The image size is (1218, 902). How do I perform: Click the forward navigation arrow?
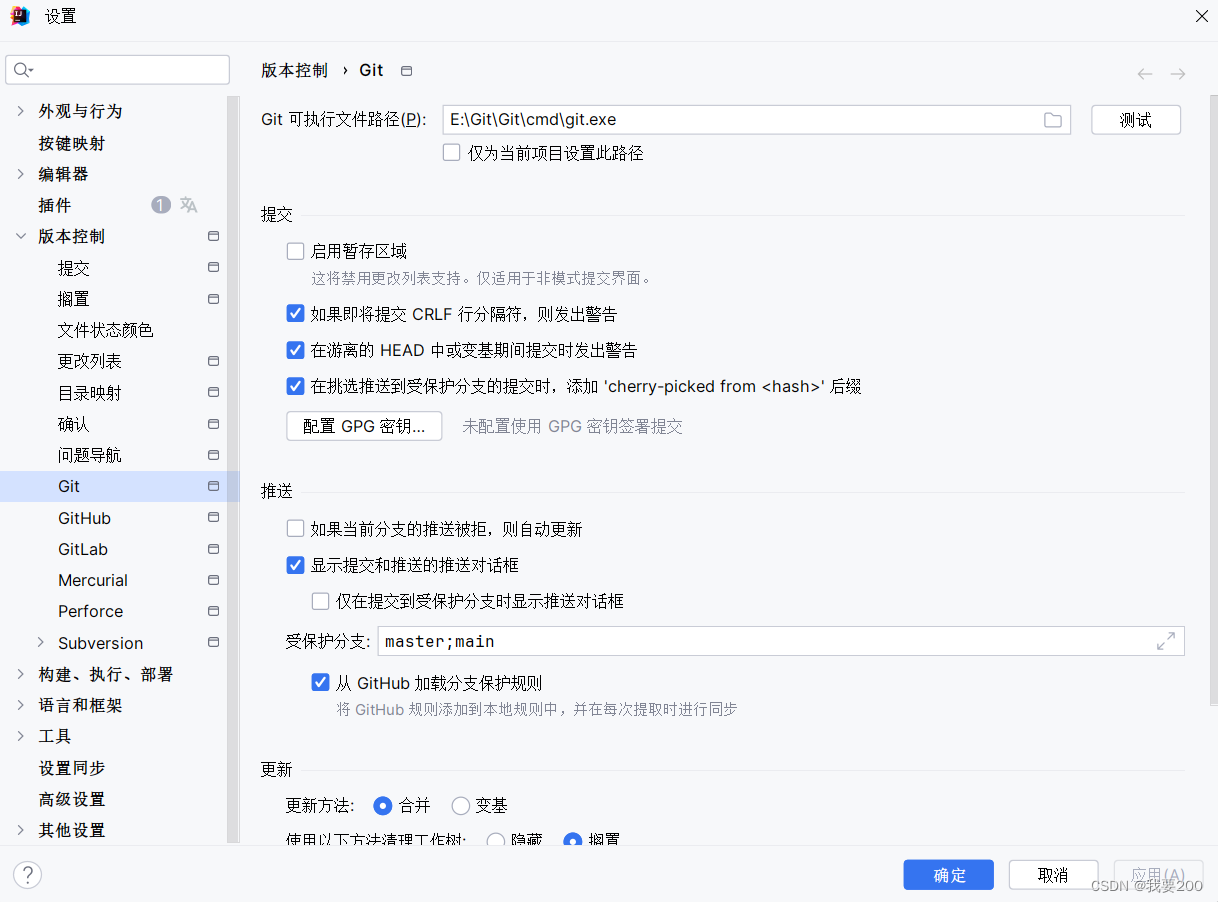click(x=1178, y=74)
